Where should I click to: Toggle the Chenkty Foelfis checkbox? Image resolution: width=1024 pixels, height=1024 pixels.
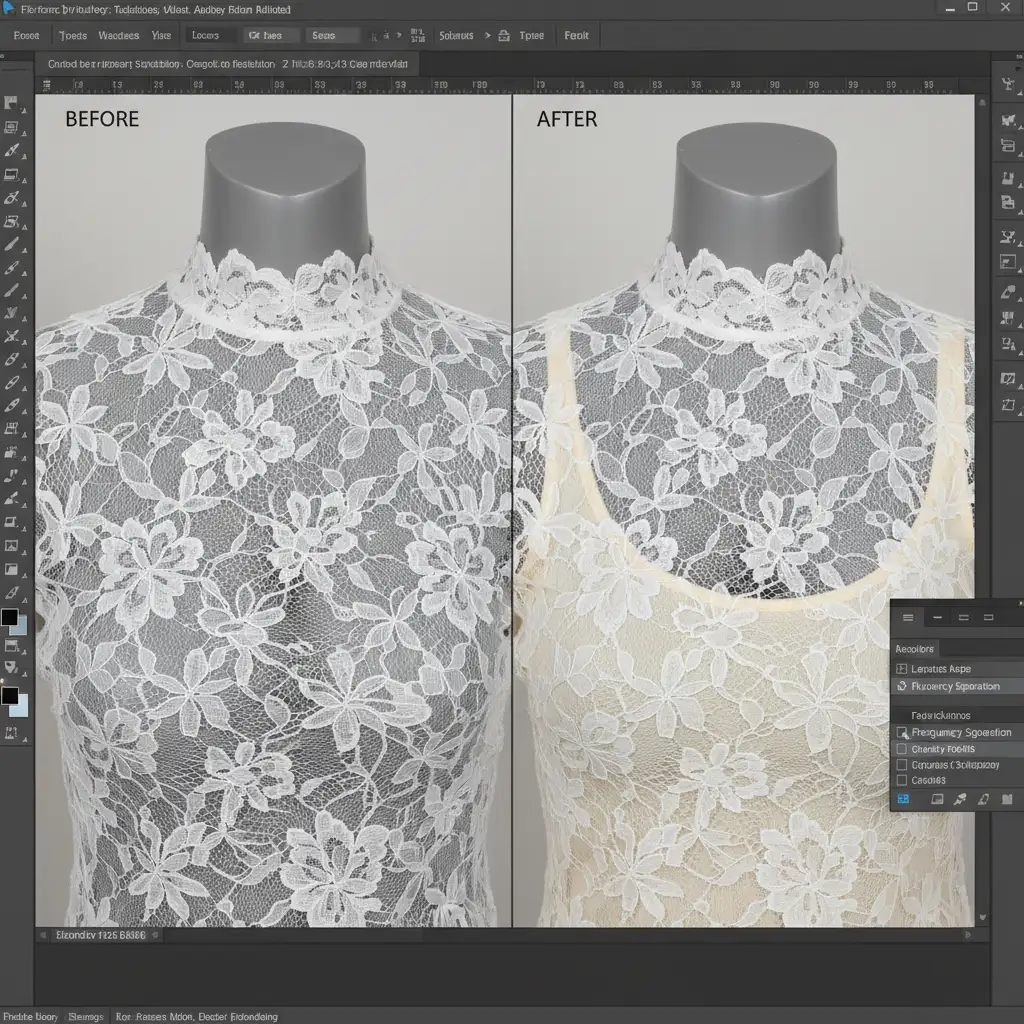click(x=902, y=748)
